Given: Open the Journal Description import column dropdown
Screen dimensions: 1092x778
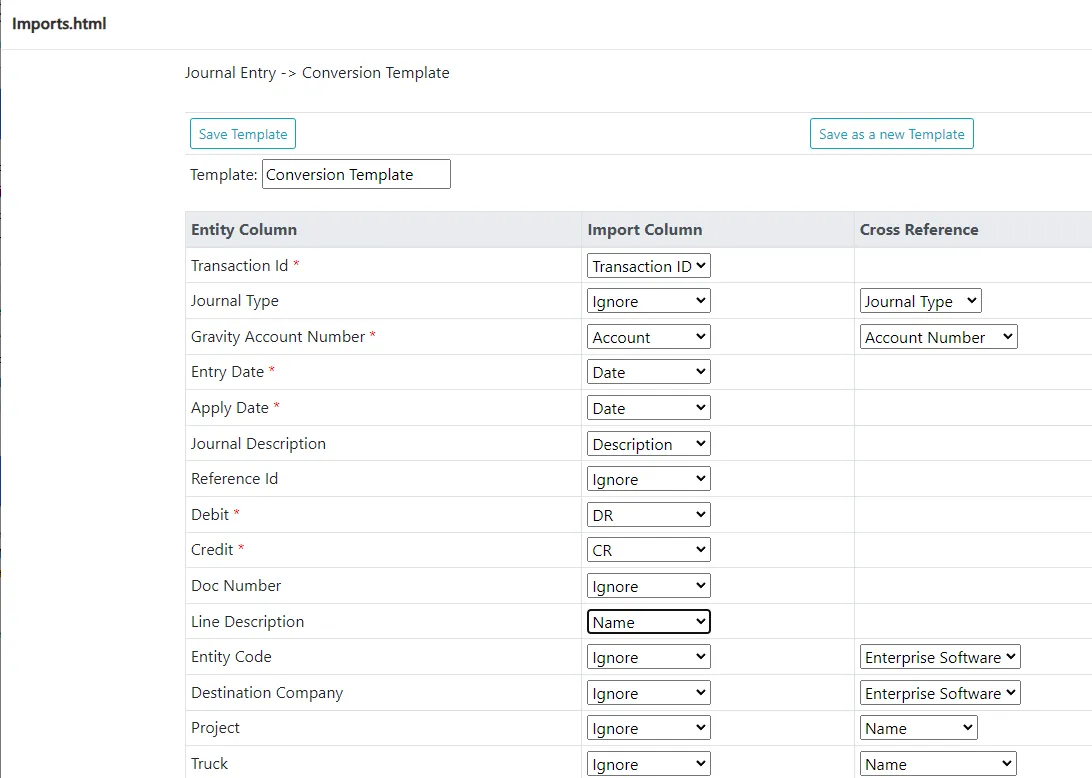Looking at the screenshot, I should point(648,444).
